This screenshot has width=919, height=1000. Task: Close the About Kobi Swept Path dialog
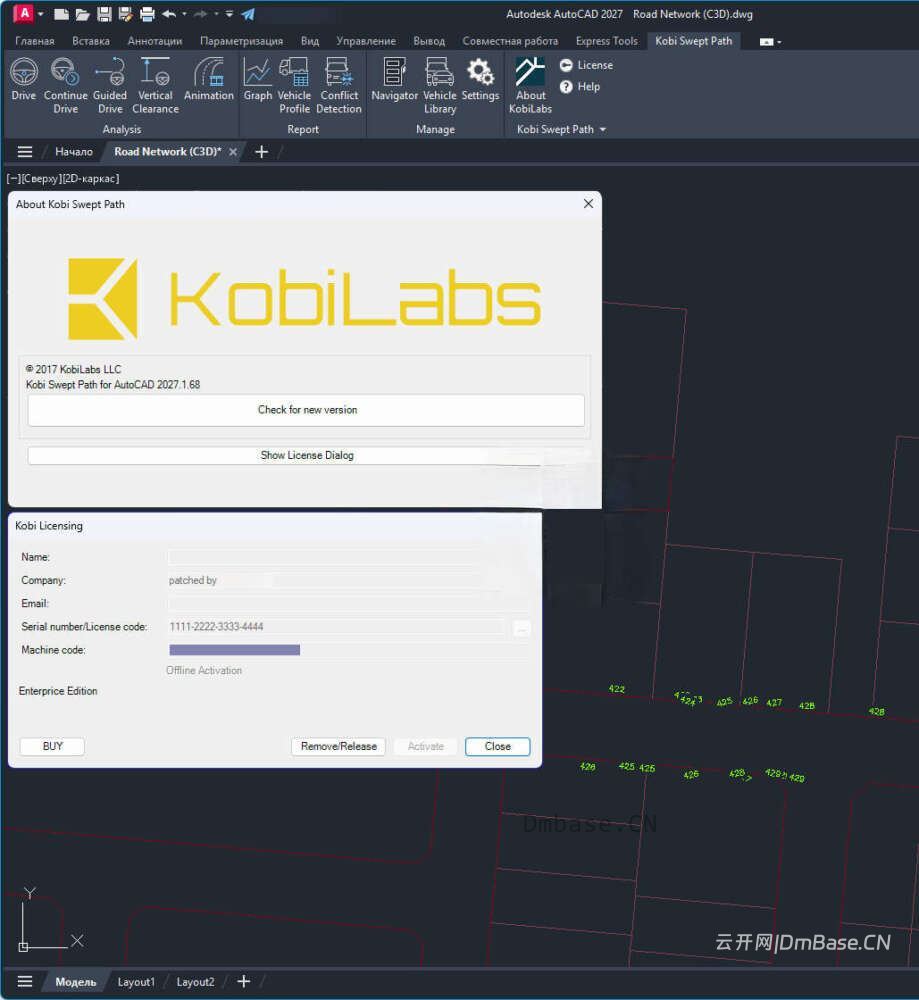[x=588, y=203]
